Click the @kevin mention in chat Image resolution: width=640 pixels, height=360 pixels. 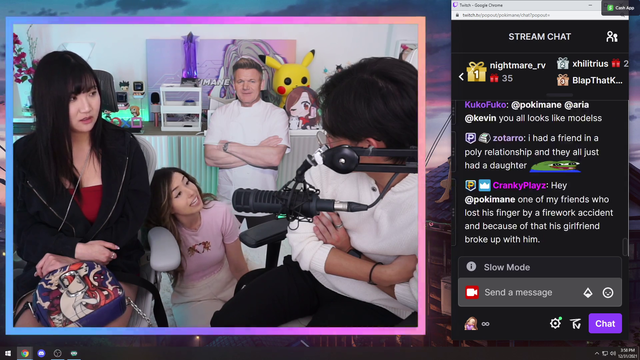pos(480,118)
